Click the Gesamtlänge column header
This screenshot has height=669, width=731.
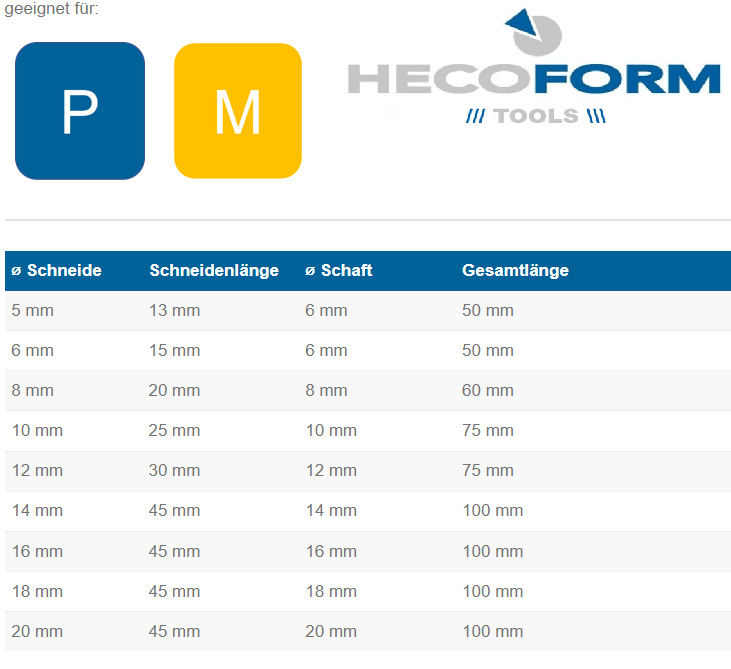click(x=515, y=271)
